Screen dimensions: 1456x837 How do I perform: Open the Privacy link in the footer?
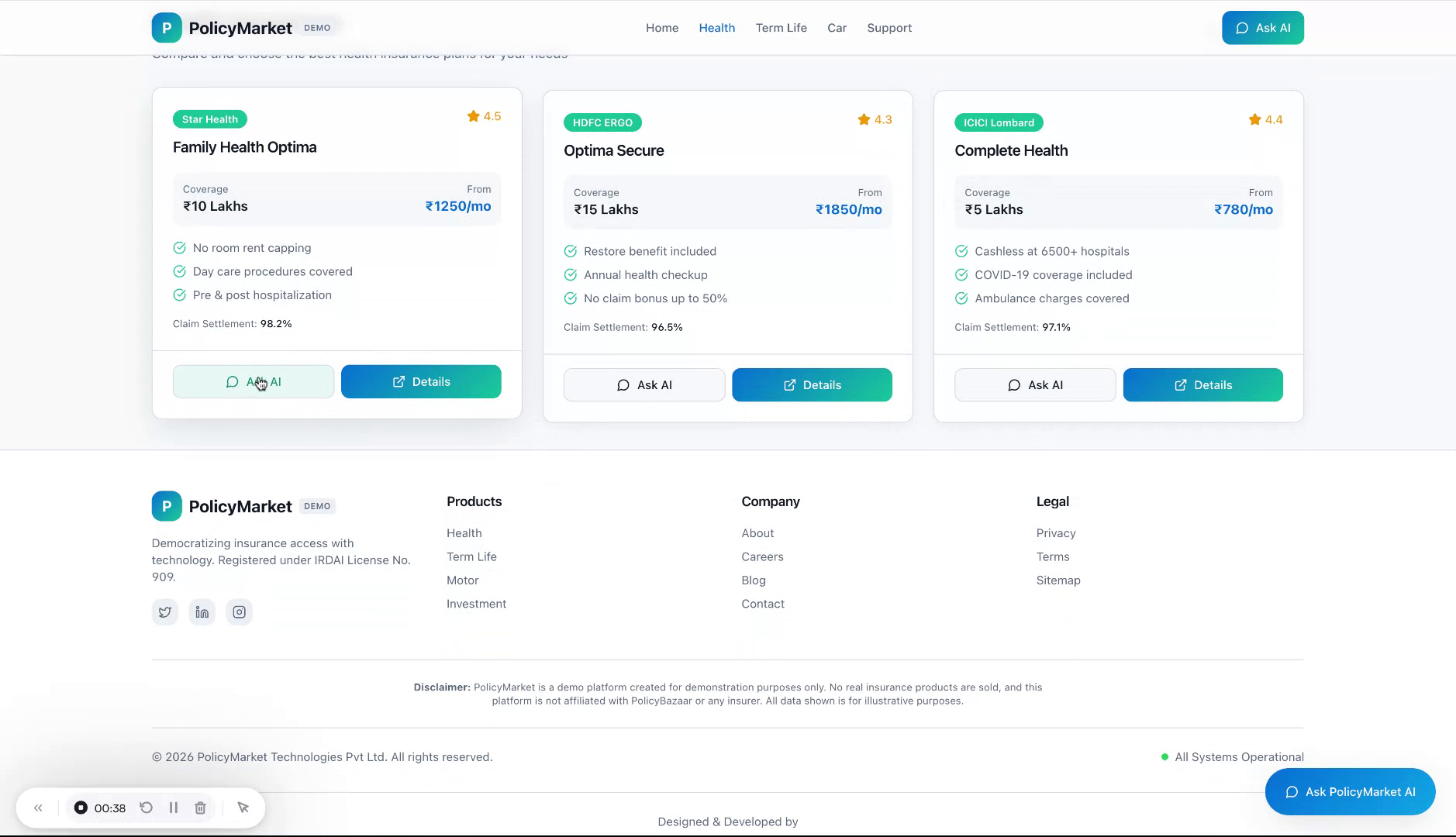pyautogui.click(x=1056, y=533)
